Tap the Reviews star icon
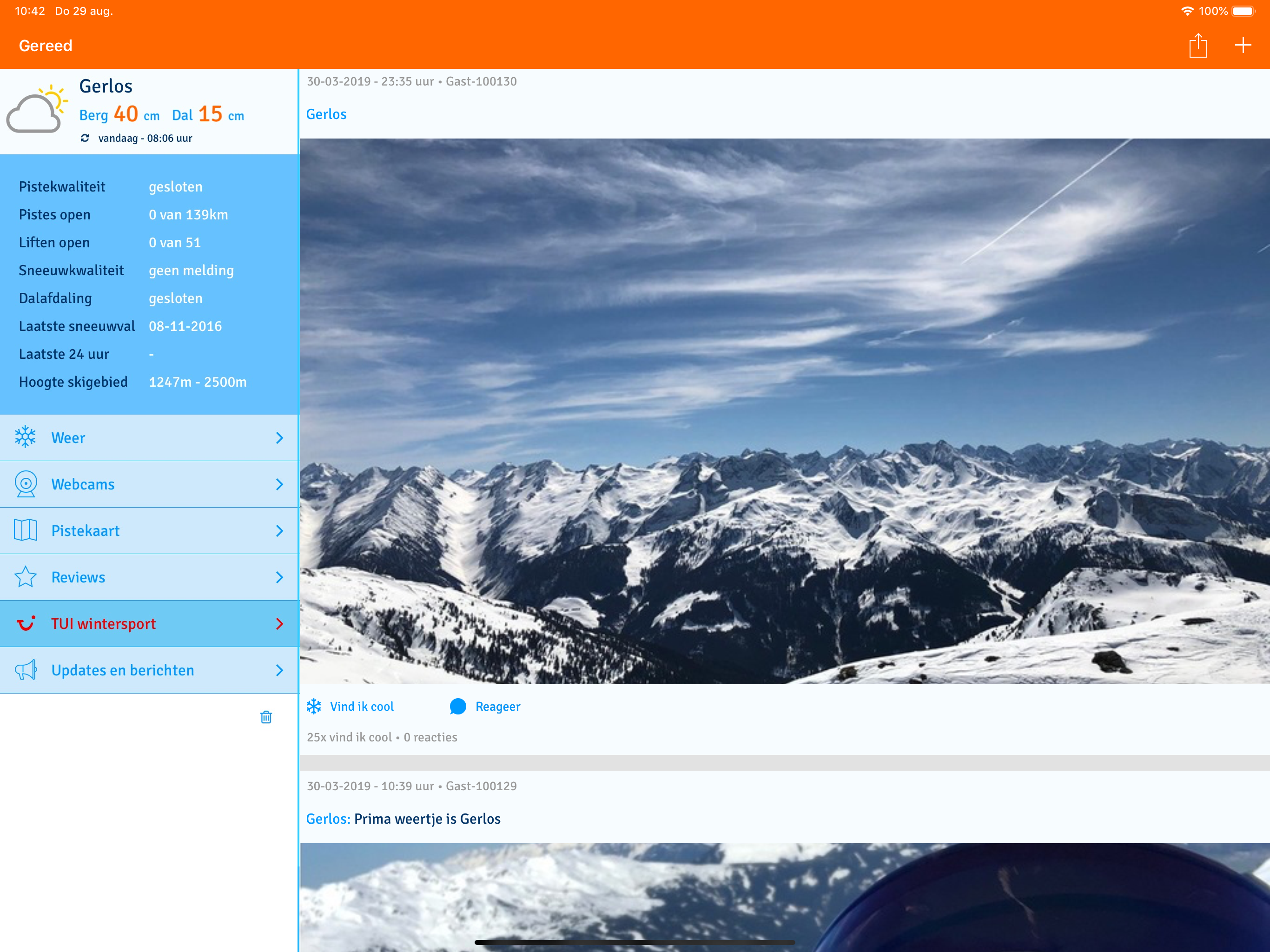This screenshot has width=1270, height=952. coord(26,577)
